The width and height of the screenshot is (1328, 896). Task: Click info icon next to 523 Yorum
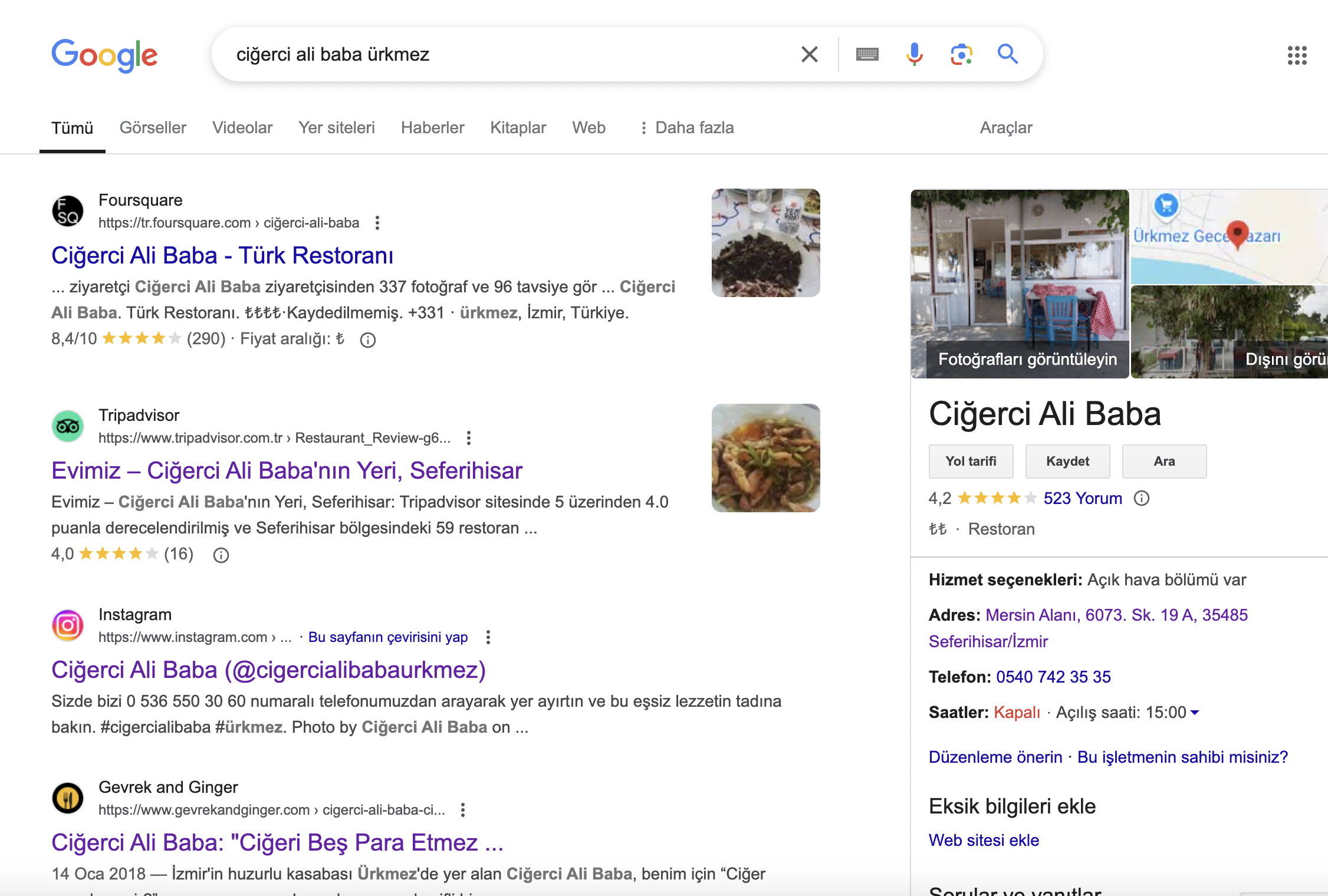pos(1142,499)
